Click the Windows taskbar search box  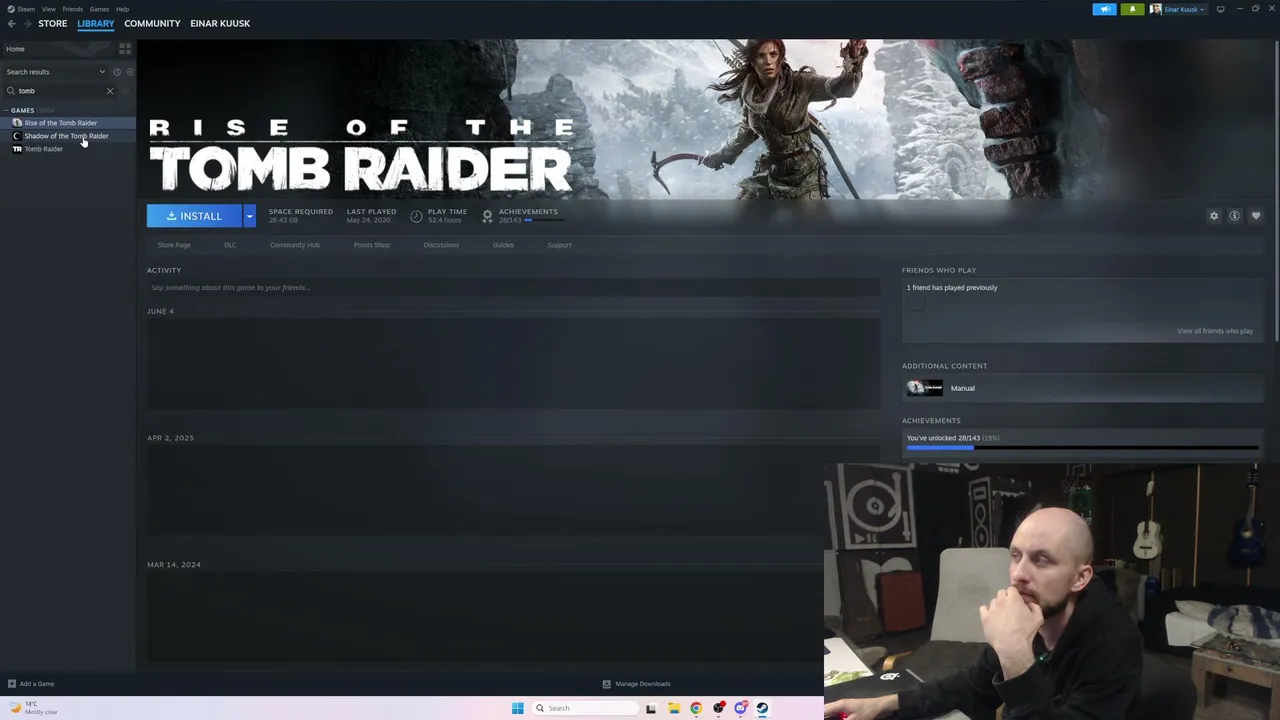click(x=585, y=708)
